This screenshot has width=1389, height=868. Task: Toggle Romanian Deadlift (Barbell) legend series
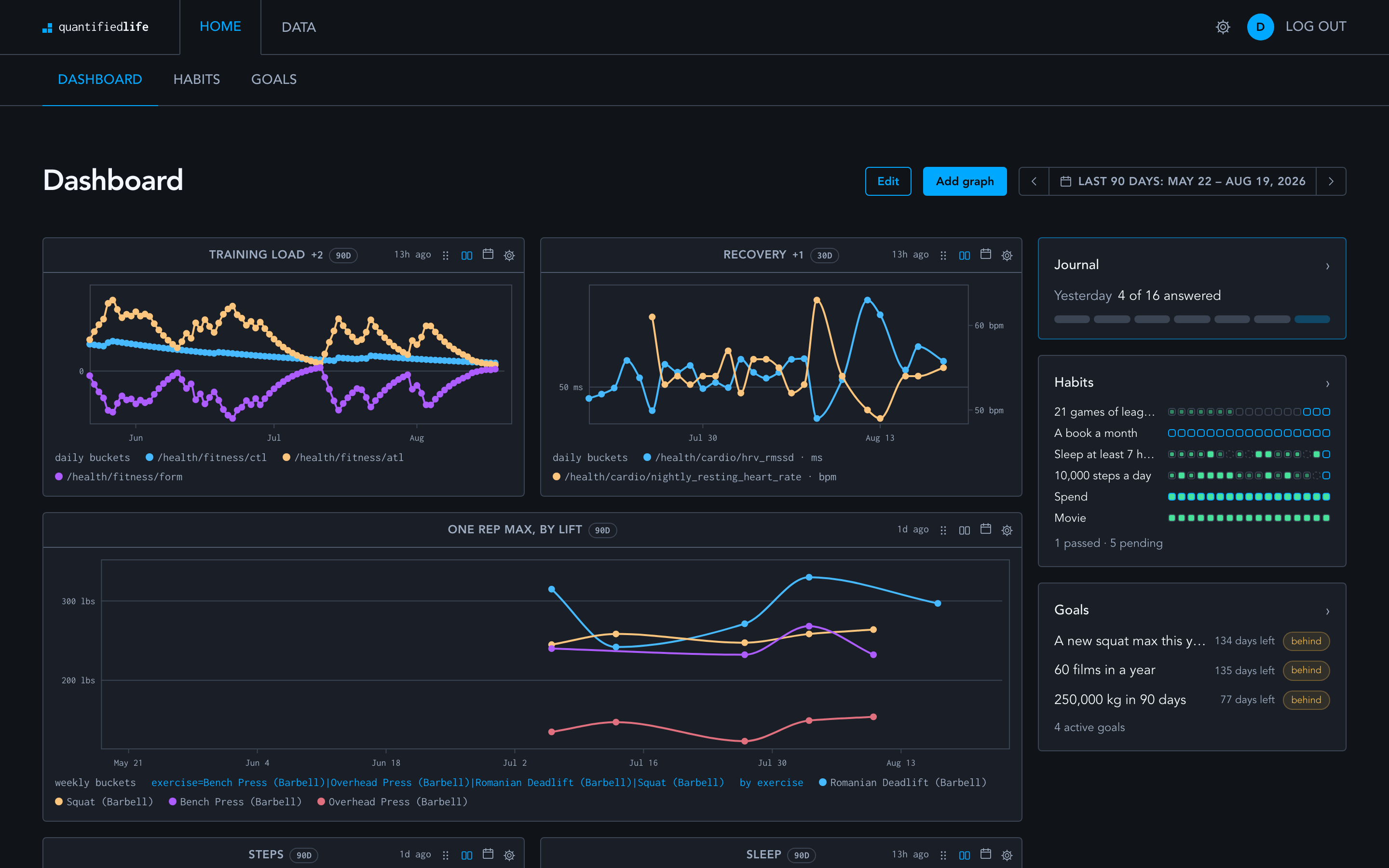point(902,783)
